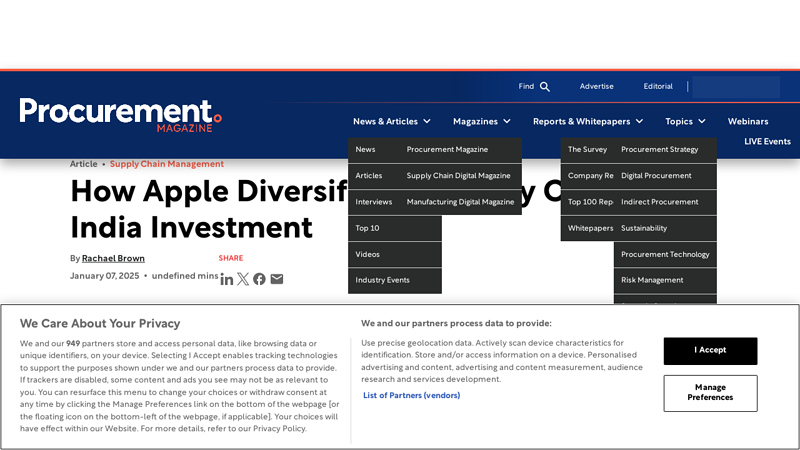
Task: Expand News & Articles dropdown chevron
Action: coord(427,121)
